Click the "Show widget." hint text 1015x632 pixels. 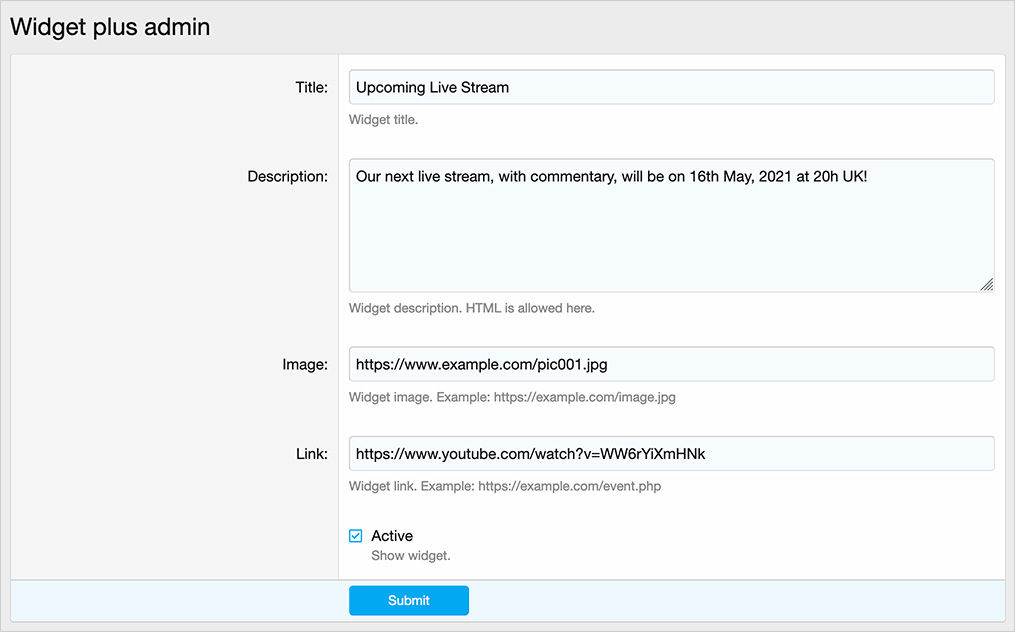[410, 555]
